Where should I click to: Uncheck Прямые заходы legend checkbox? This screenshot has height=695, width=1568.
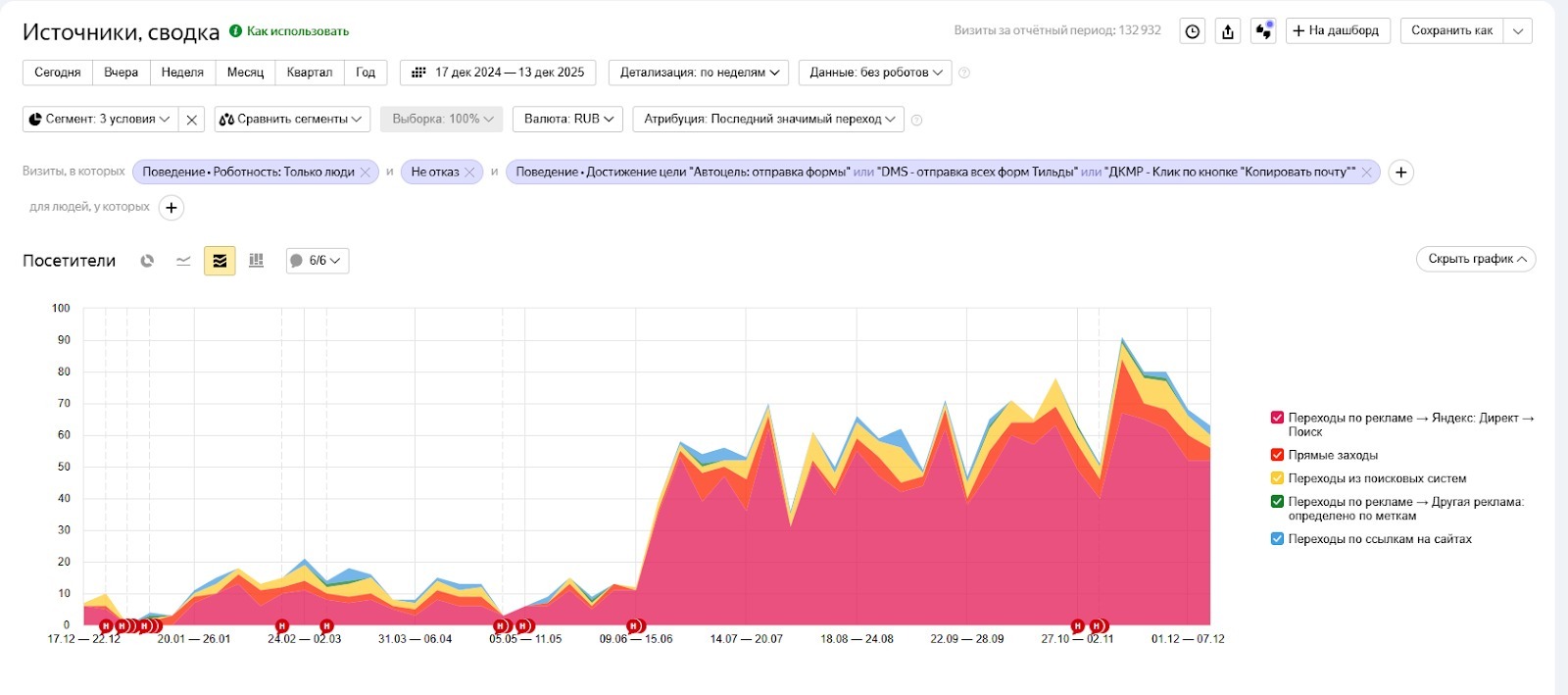pos(1277,455)
